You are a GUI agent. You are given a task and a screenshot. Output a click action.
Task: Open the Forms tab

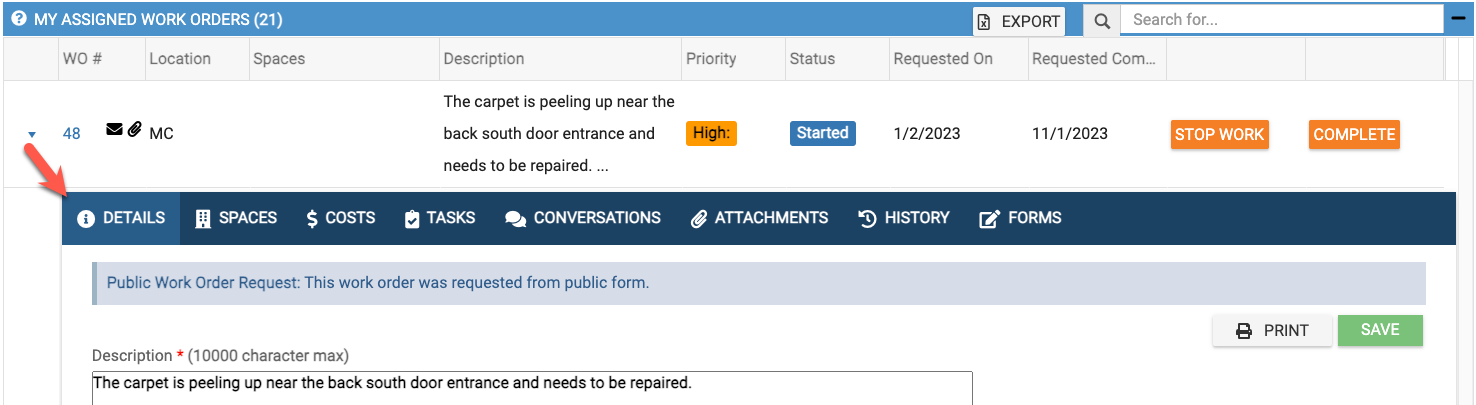tap(1020, 218)
